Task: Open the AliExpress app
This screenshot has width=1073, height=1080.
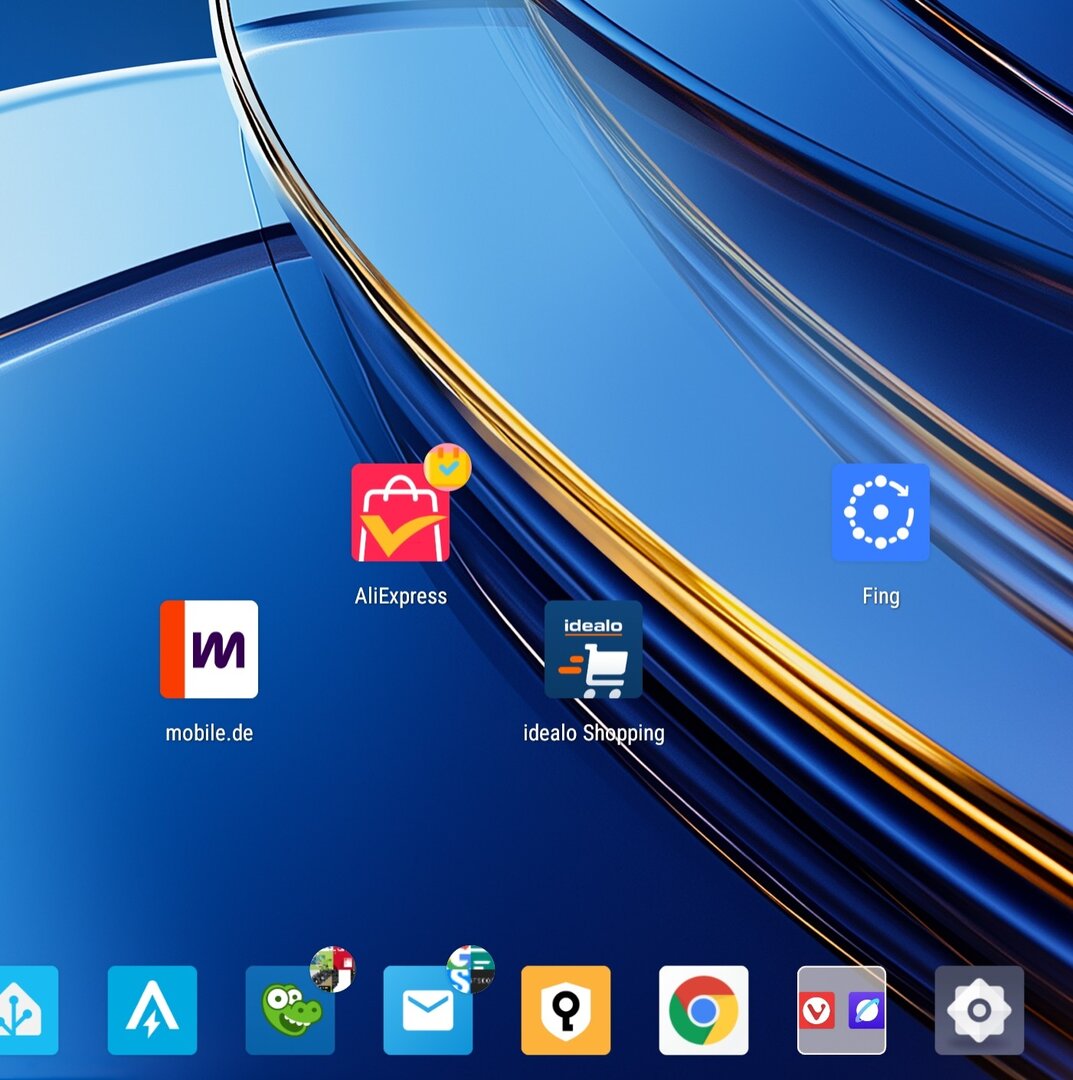Action: [x=400, y=513]
